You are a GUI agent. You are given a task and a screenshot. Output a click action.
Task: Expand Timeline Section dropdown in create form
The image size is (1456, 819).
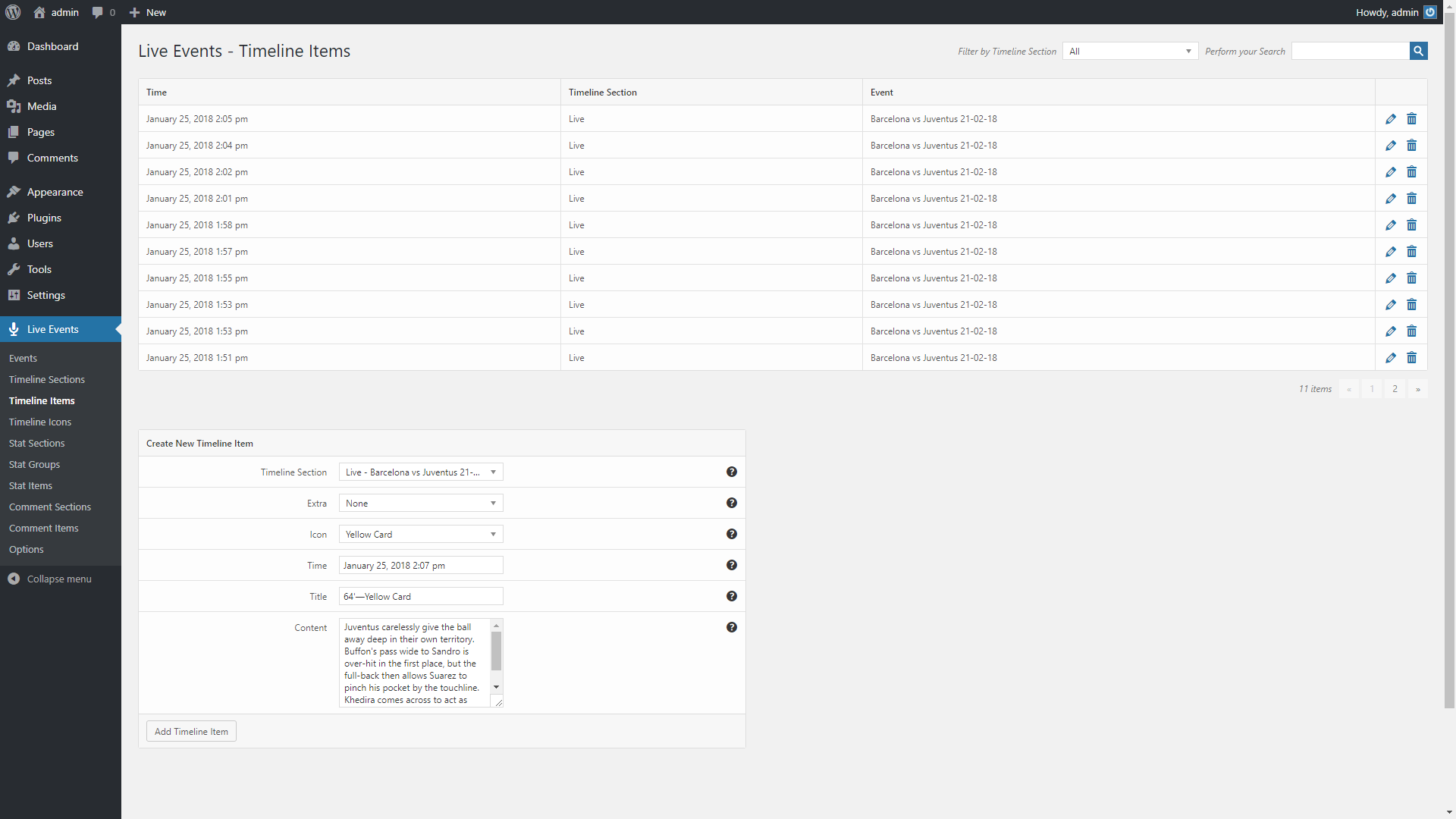pyautogui.click(x=420, y=472)
